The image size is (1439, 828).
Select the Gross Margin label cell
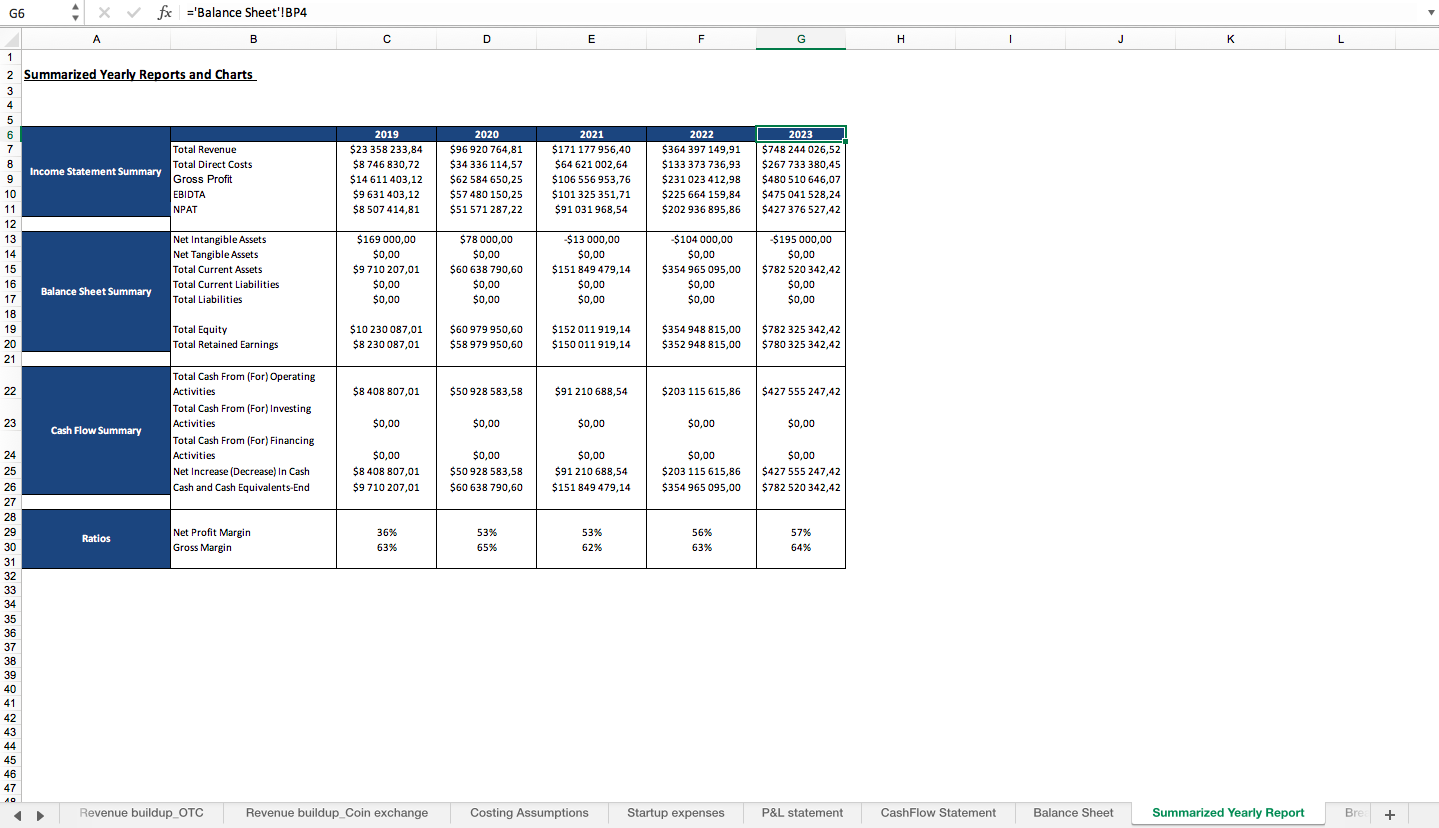click(x=254, y=547)
